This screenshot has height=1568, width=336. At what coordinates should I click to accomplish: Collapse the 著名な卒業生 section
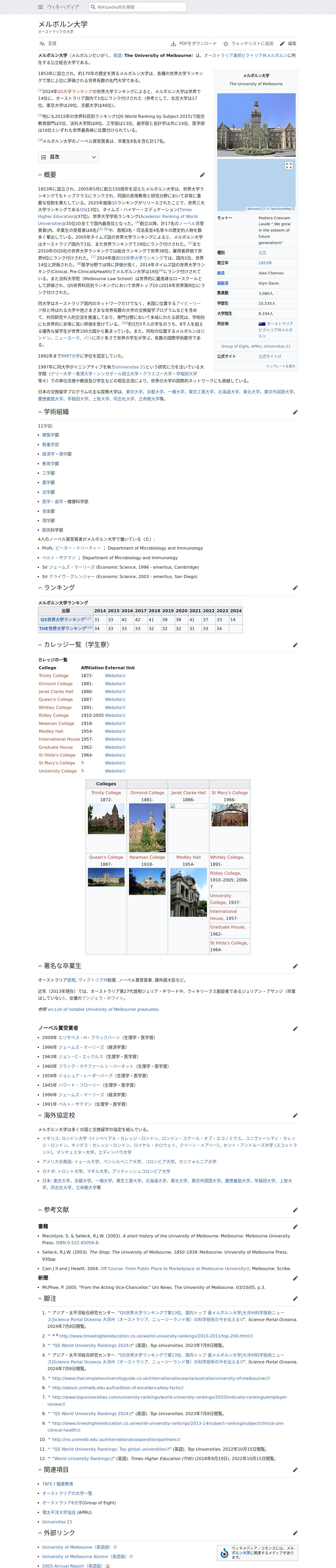click(40, 966)
